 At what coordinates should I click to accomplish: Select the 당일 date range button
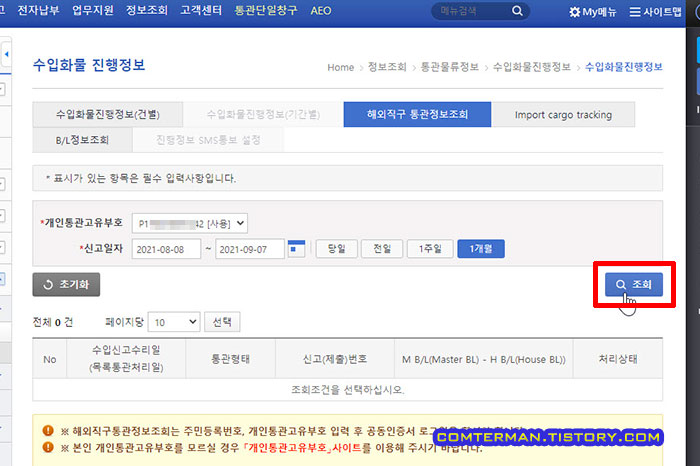click(337, 249)
